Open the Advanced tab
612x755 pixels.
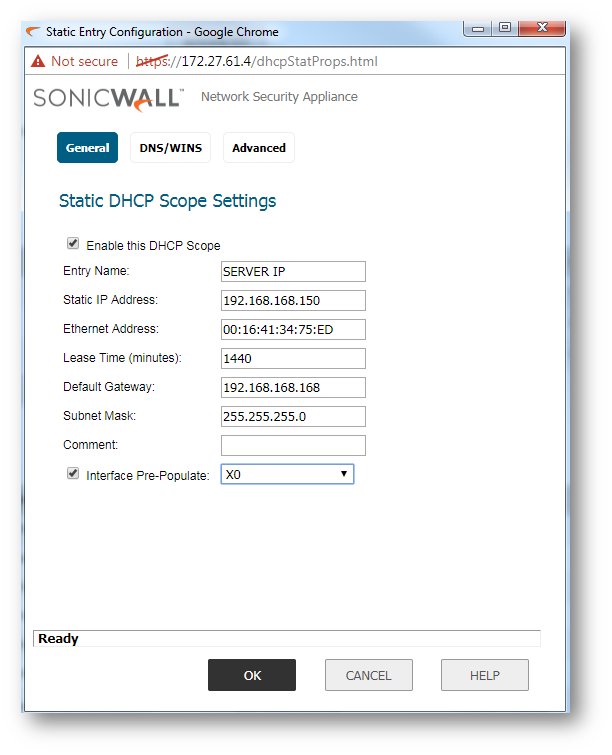pyautogui.click(x=259, y=148)
